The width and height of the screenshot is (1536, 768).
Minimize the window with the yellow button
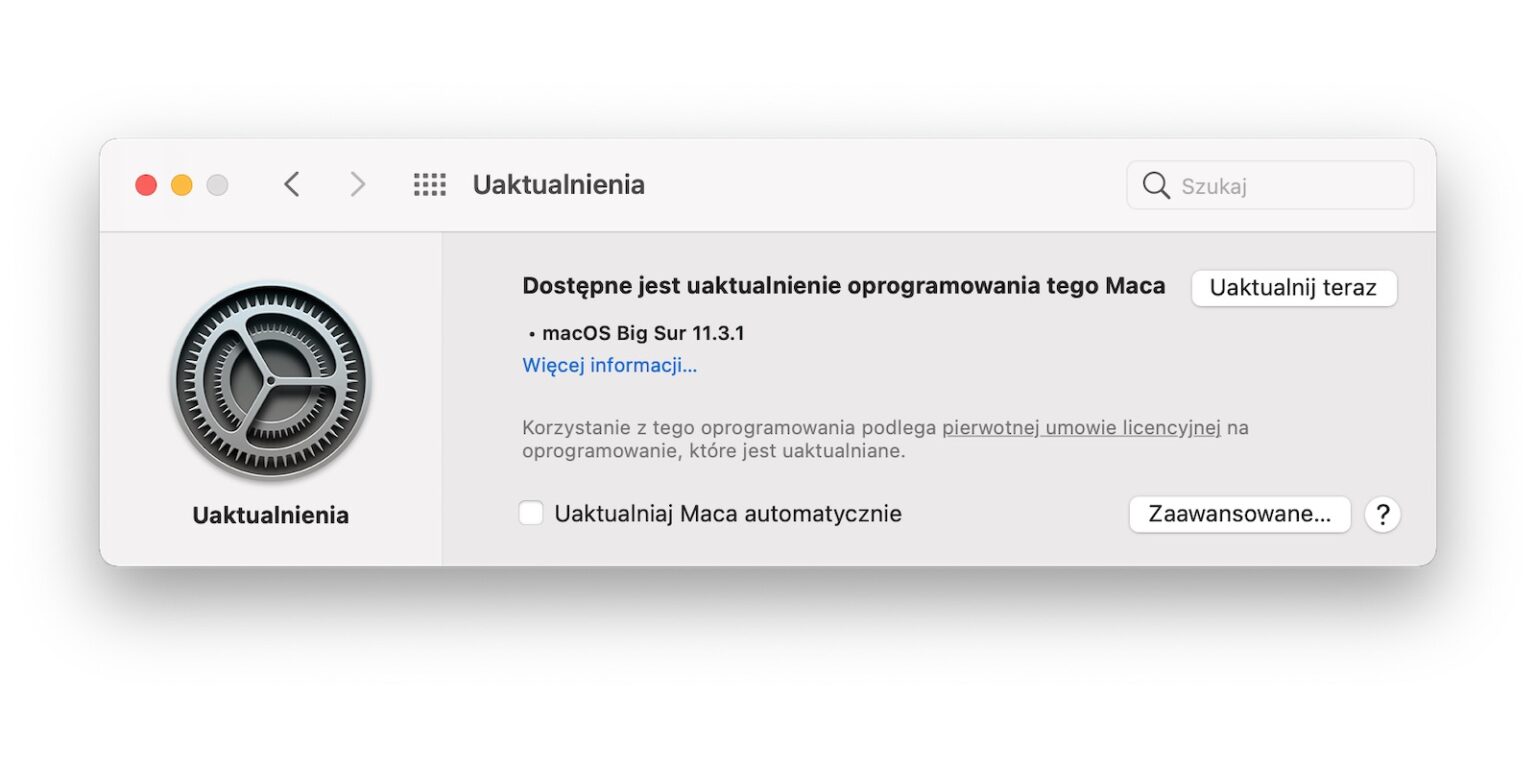pyautogui.click(x=182, y=185)
